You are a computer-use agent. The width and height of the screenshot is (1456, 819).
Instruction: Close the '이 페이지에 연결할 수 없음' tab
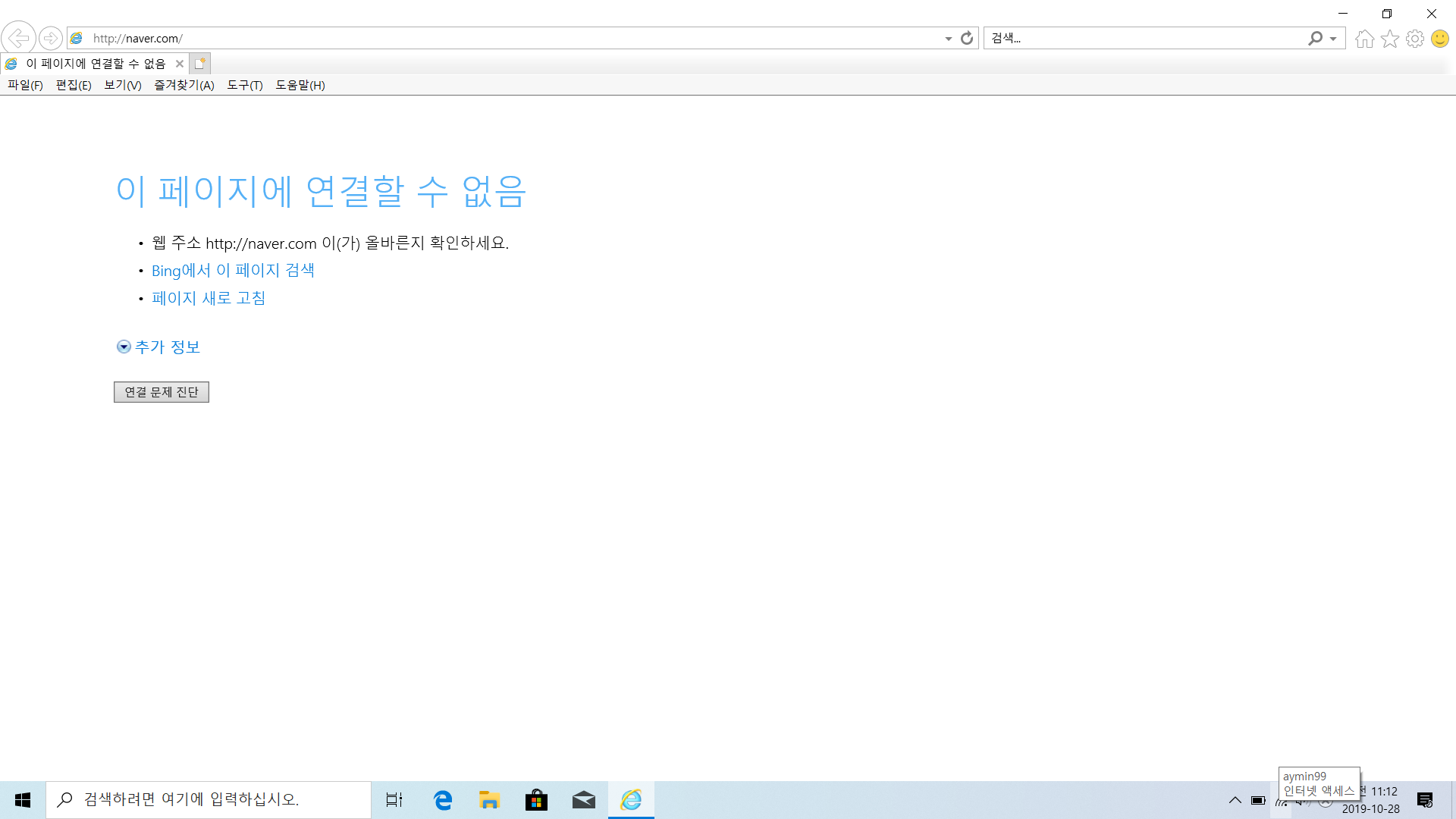180,64
